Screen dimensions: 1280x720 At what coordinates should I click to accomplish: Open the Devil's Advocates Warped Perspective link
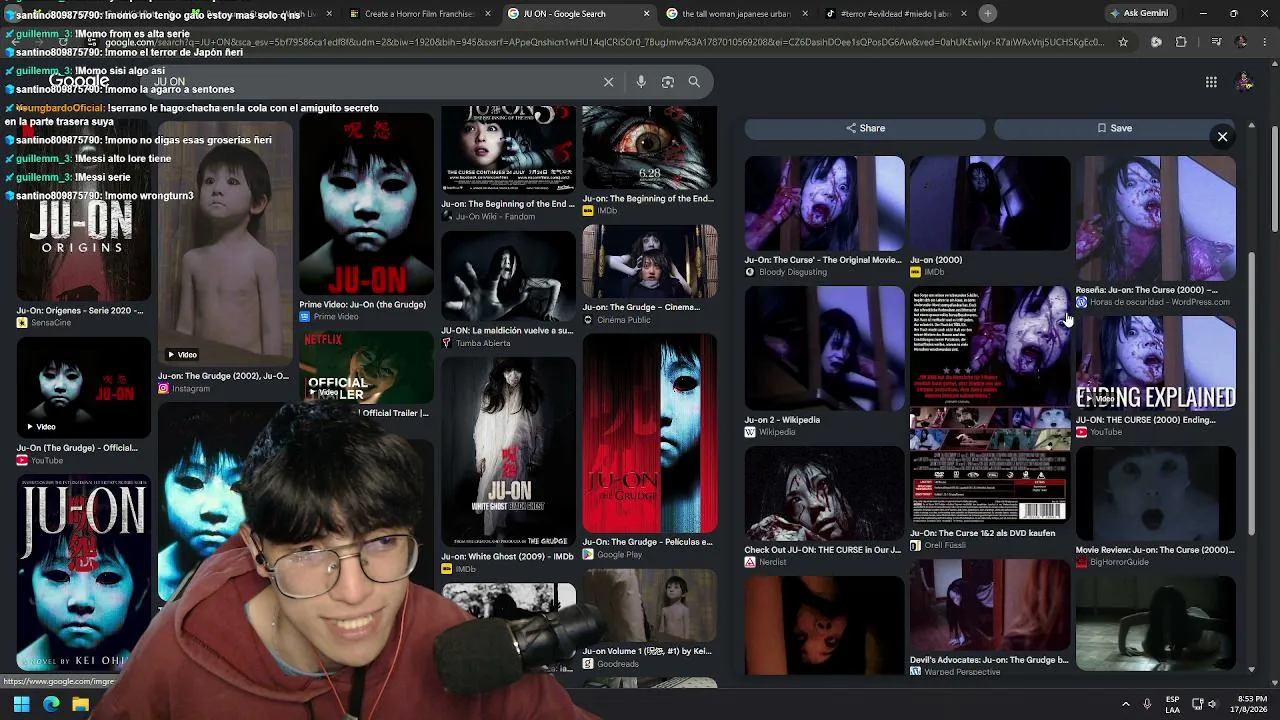coord(989,660)
